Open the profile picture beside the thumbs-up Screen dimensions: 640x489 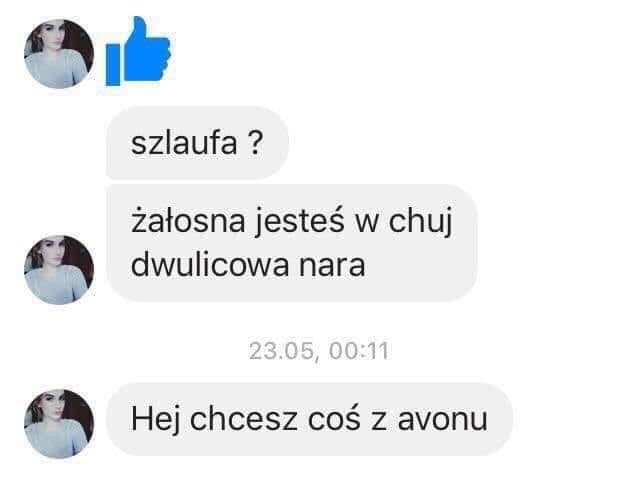59,53
